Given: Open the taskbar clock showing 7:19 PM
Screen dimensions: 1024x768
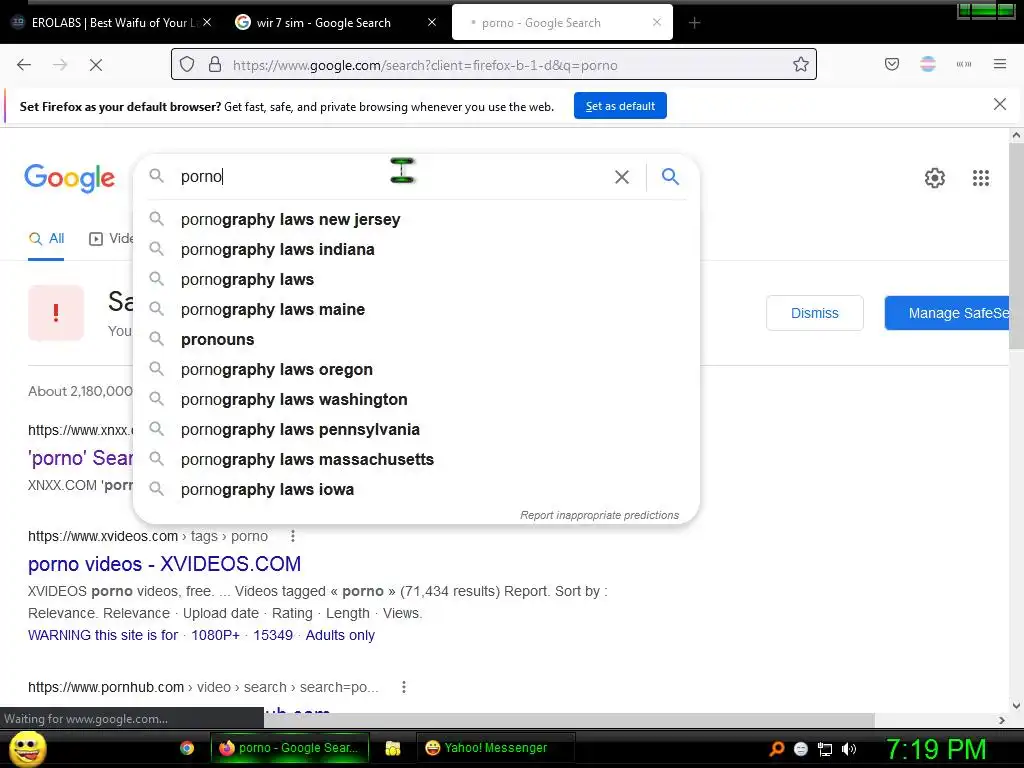Looking at the screenshot, I should [x=935, y=749].
